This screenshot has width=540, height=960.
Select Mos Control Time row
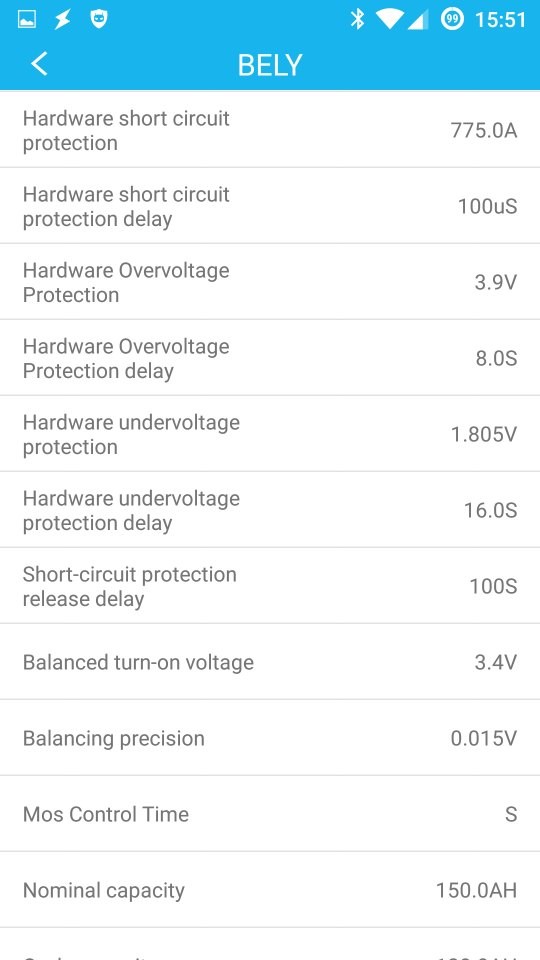[x=270, y=813]
